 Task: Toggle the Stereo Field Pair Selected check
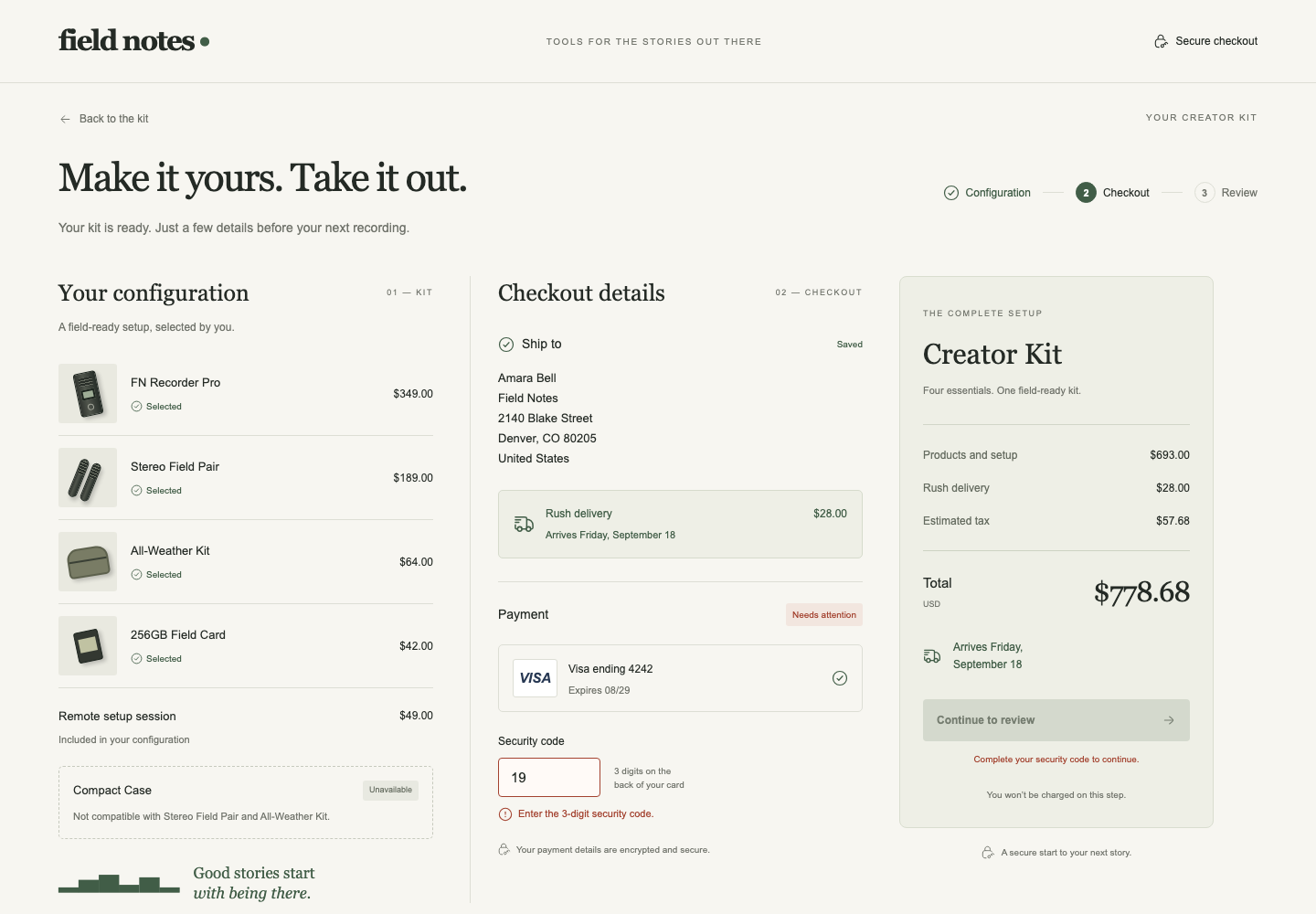pos(136,491)
